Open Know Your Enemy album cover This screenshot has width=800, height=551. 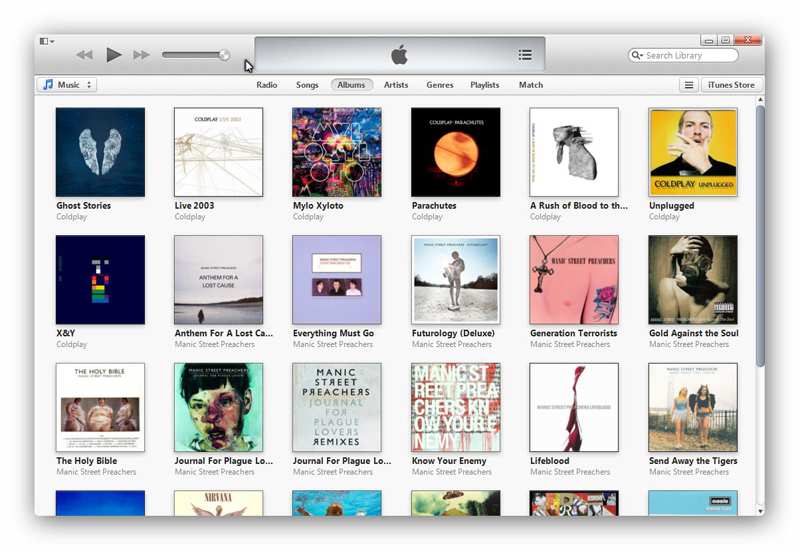(456, 407)
